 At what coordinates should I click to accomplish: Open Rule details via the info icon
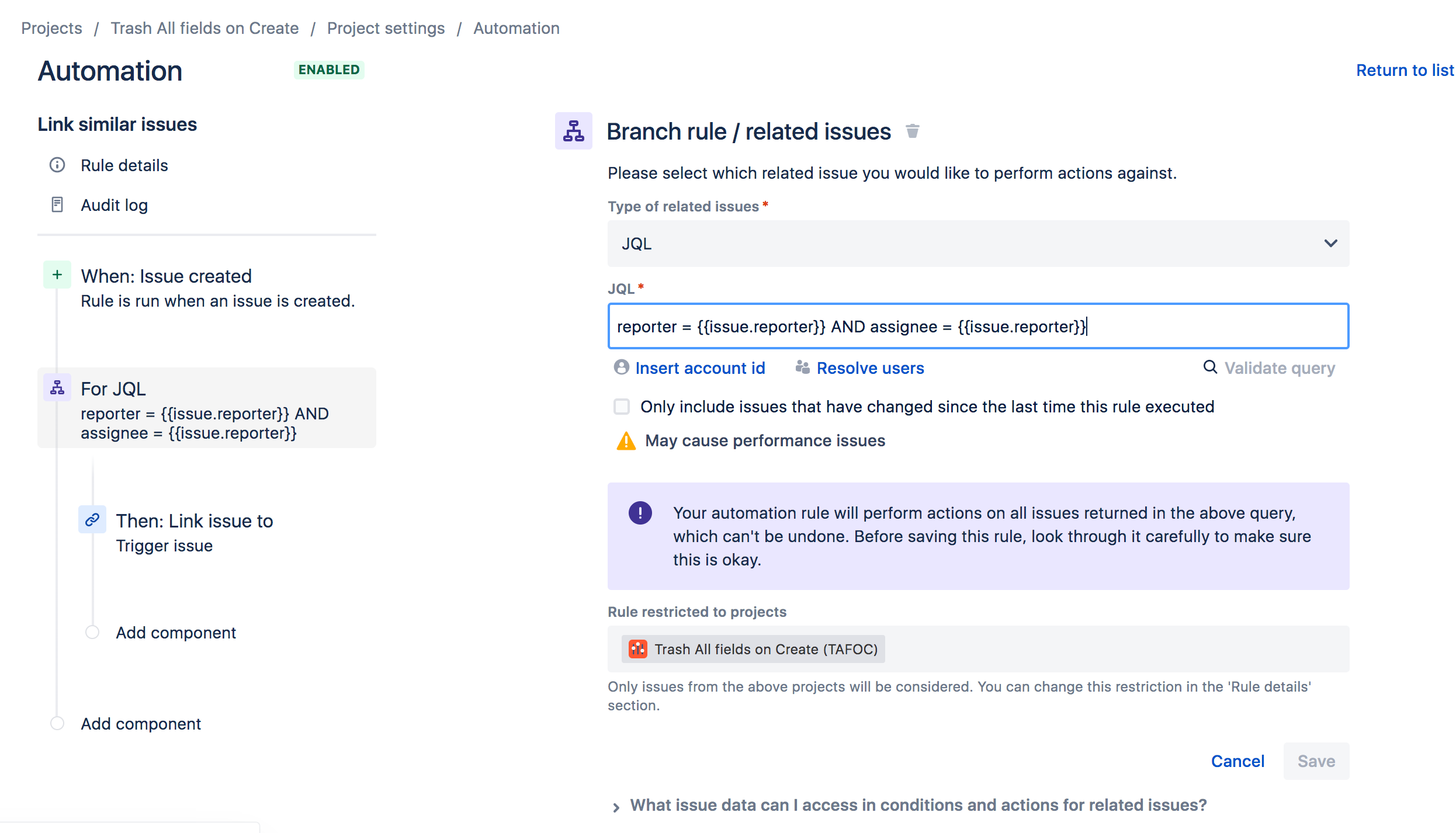tap(57, 165)
